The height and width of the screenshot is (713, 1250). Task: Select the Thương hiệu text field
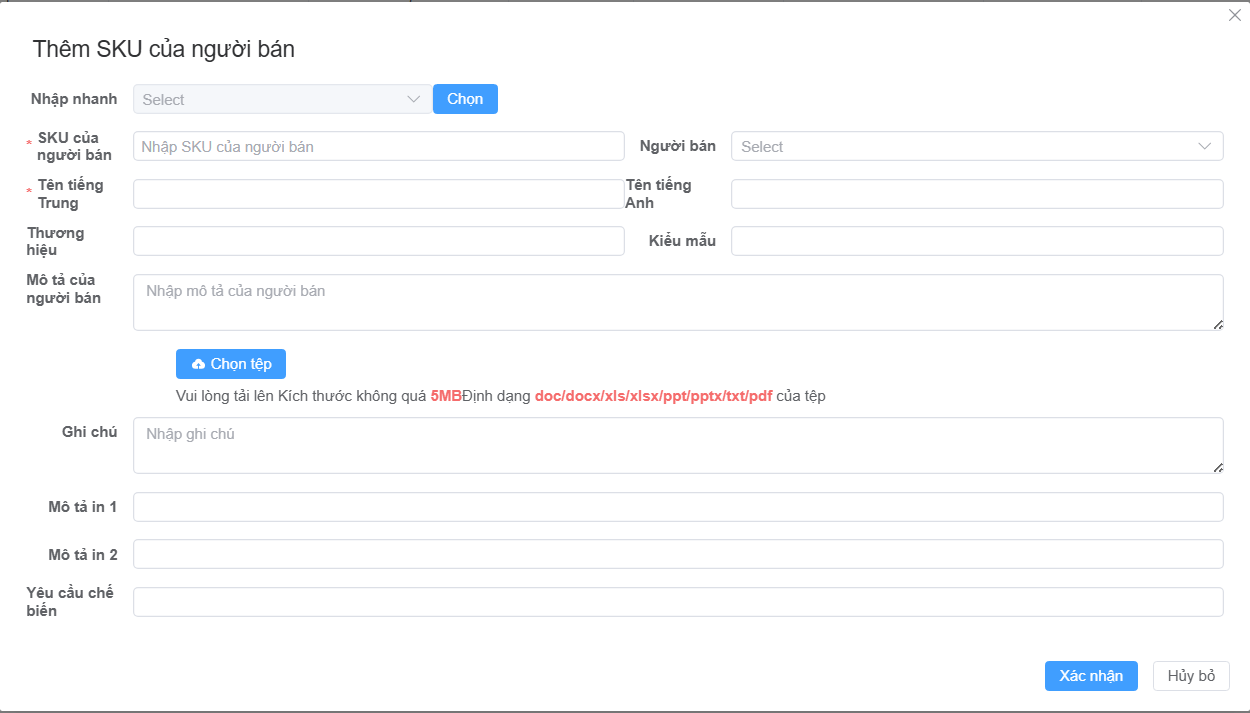pos(378,241)
